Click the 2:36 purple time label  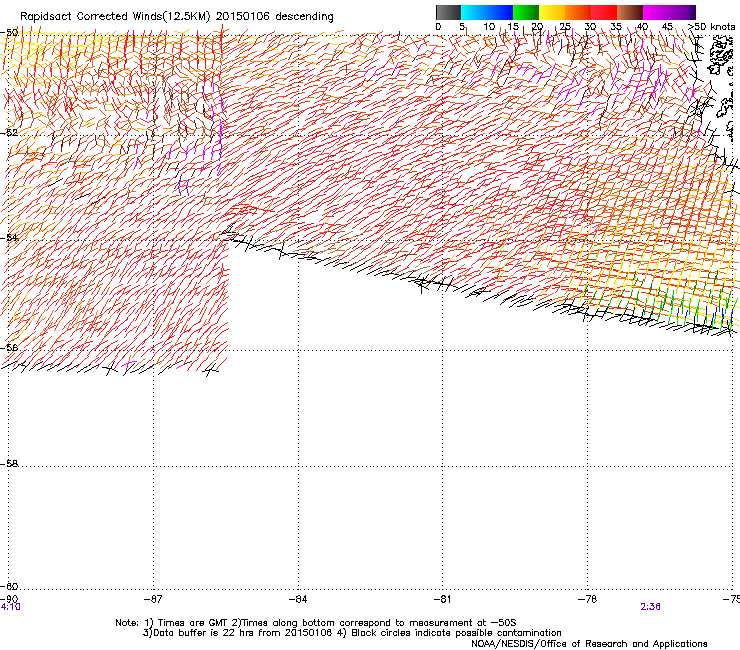[650, 607]
